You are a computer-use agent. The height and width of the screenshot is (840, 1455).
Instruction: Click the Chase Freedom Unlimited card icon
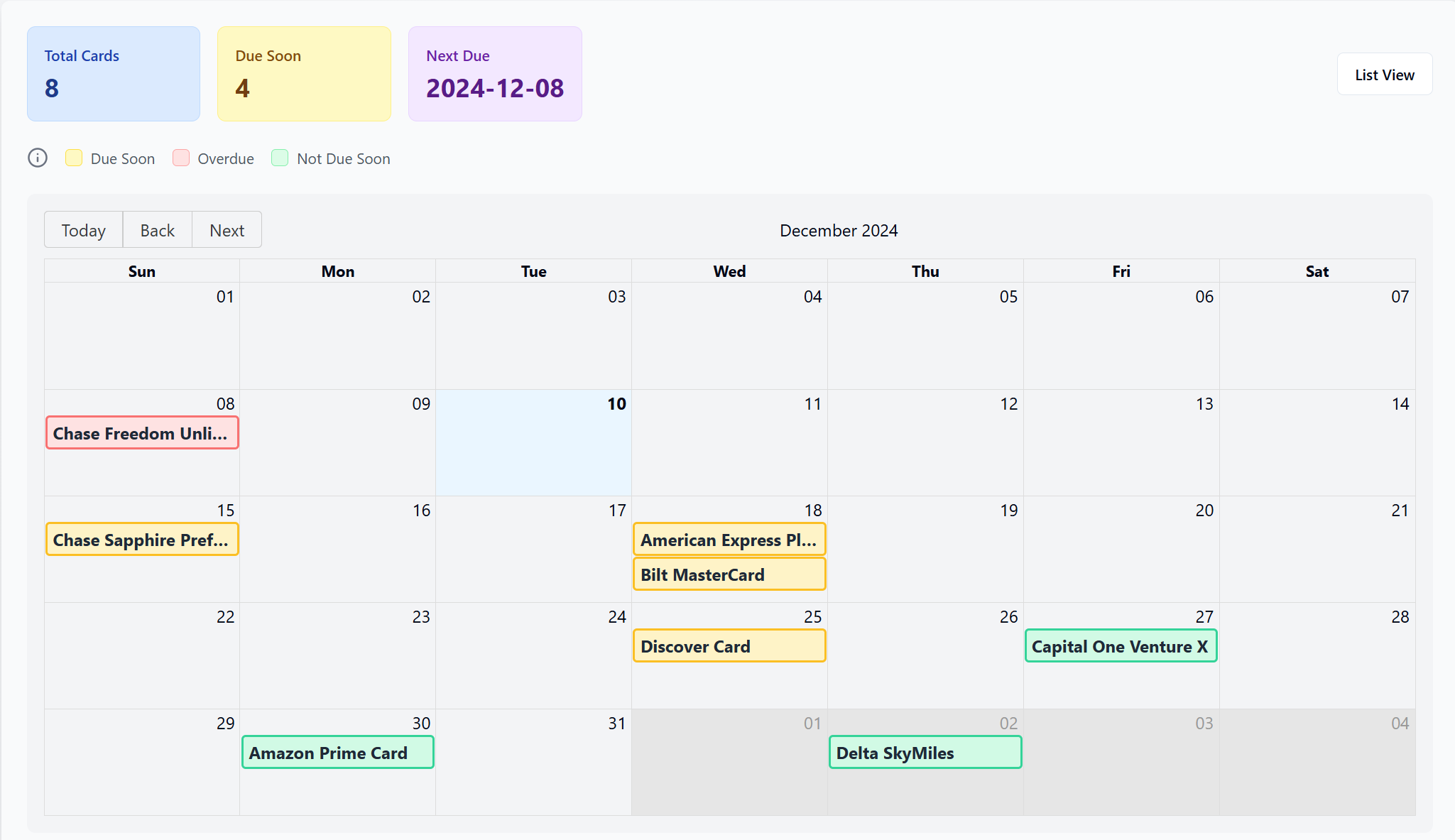(x=141, y=433)
